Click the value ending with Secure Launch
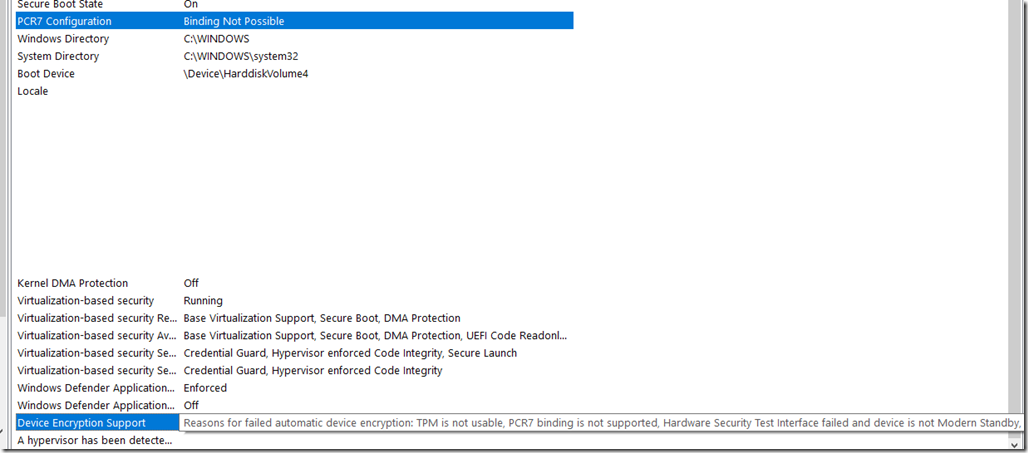The image size is (1028, 453). coord(350,353)
